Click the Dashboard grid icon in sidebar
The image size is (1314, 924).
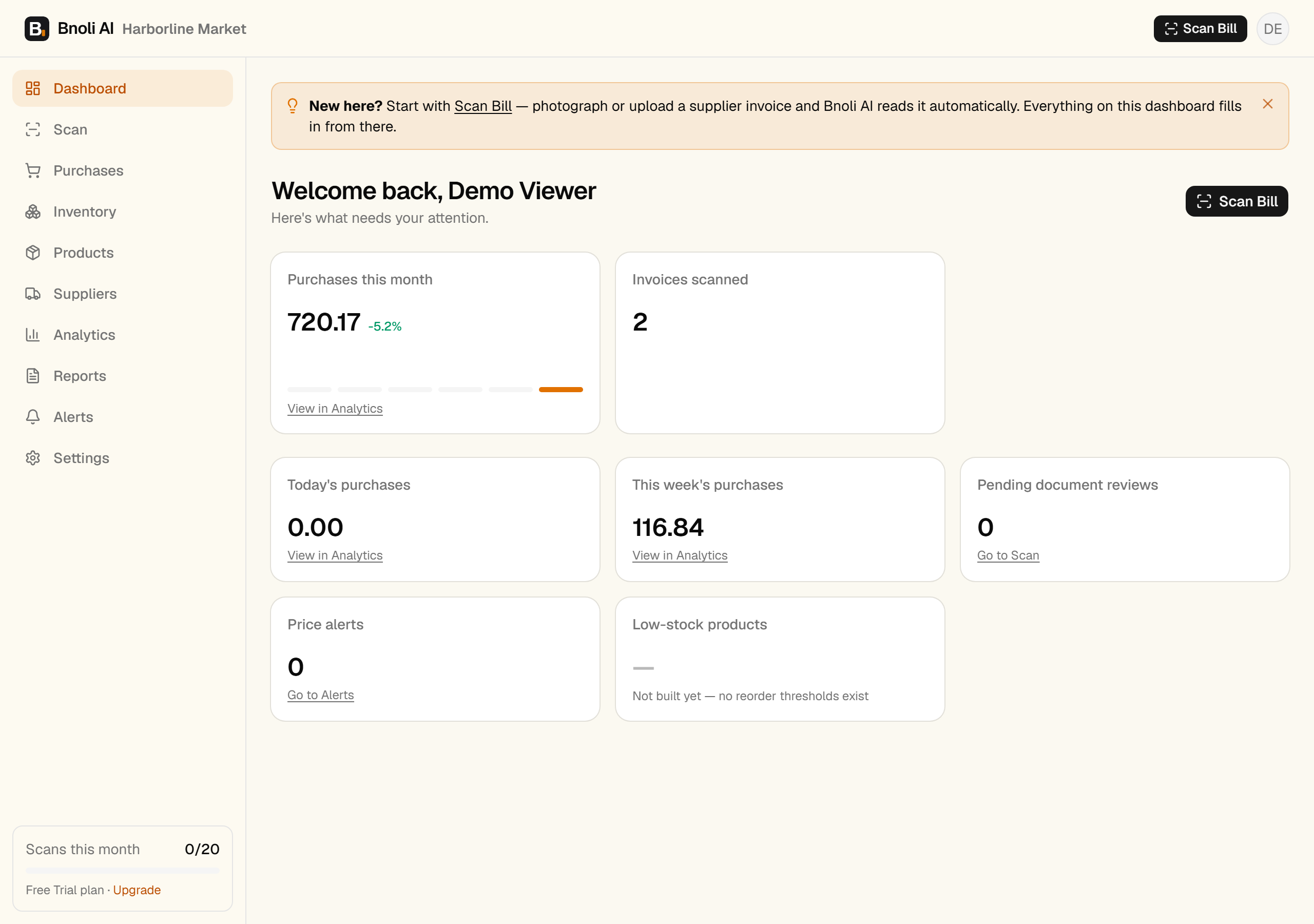pyautogui.click(x=33, y=88)
